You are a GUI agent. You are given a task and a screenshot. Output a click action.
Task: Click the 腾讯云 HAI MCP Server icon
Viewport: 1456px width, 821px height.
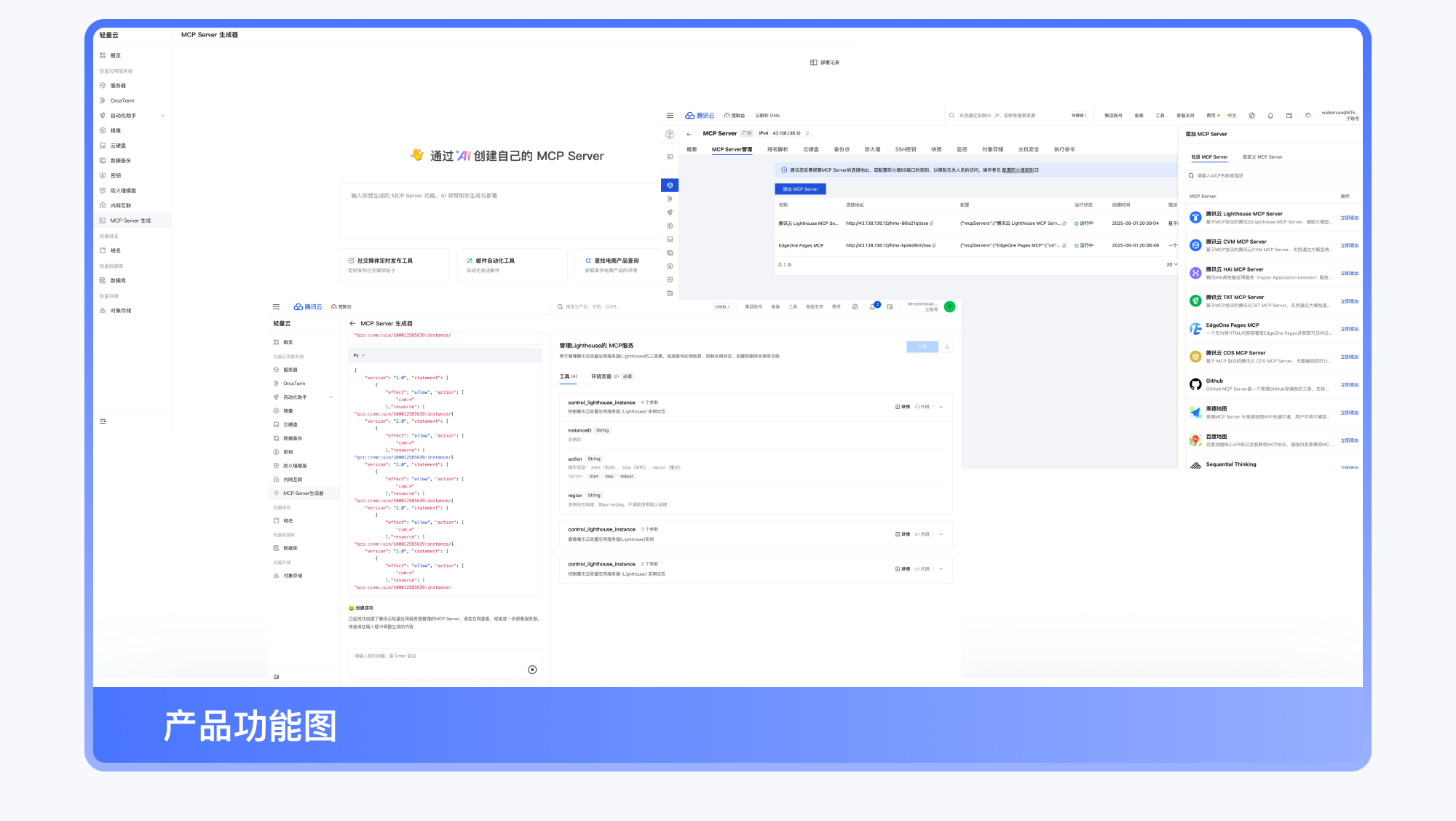[x=1195, y=273]
